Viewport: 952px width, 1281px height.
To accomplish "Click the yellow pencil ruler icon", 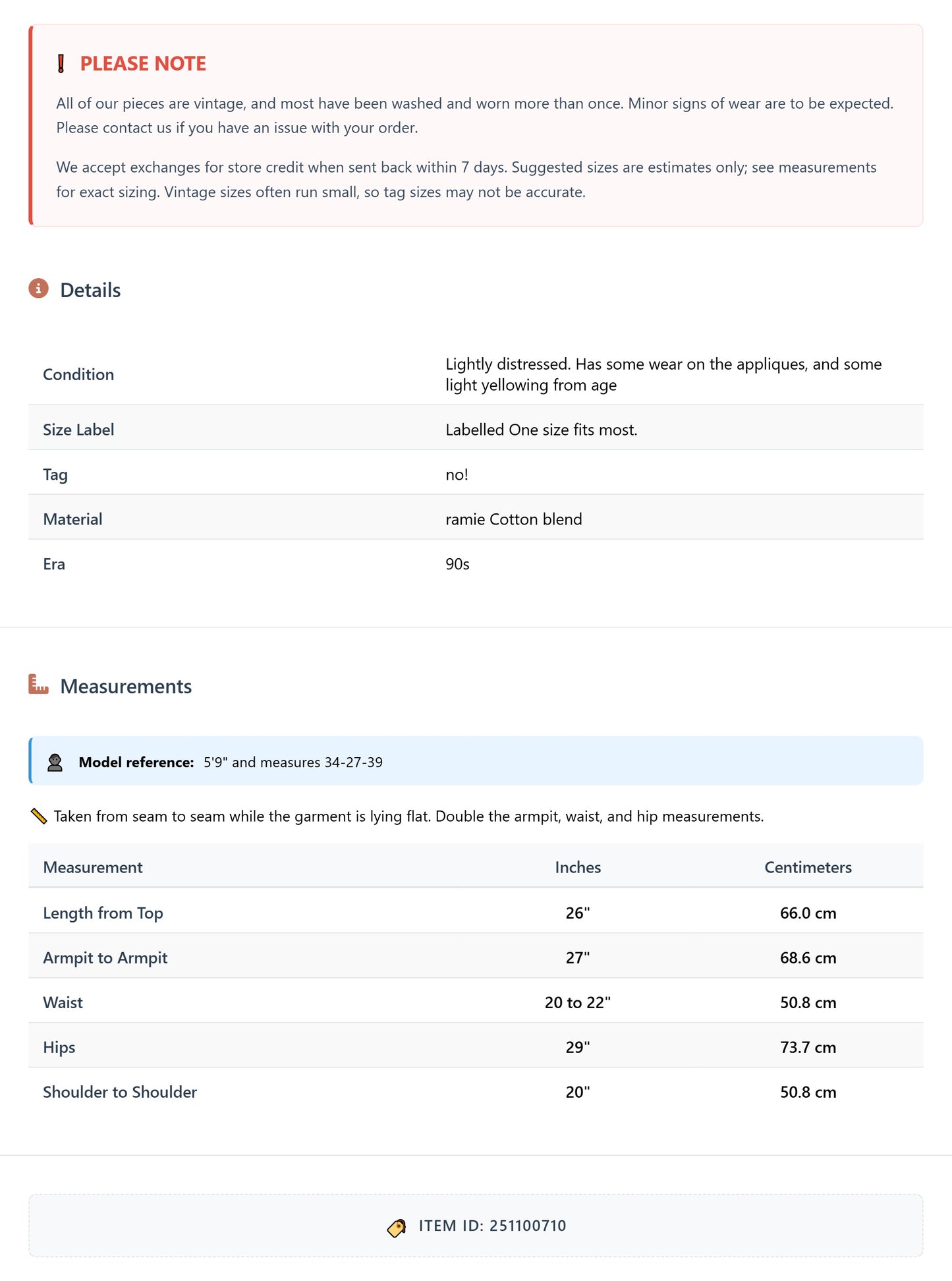I will 39,816.
